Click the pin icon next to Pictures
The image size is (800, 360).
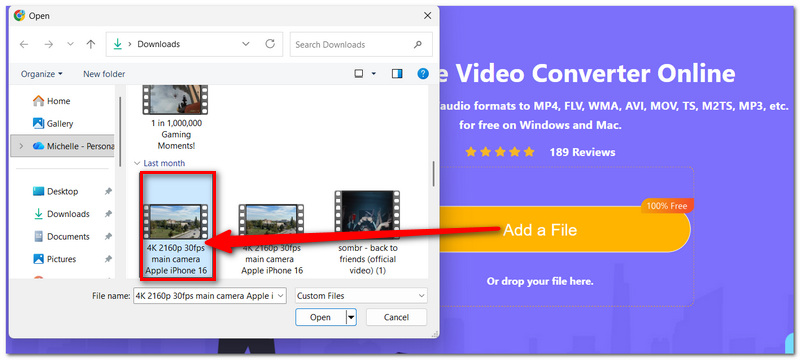[x=108, y=259]
